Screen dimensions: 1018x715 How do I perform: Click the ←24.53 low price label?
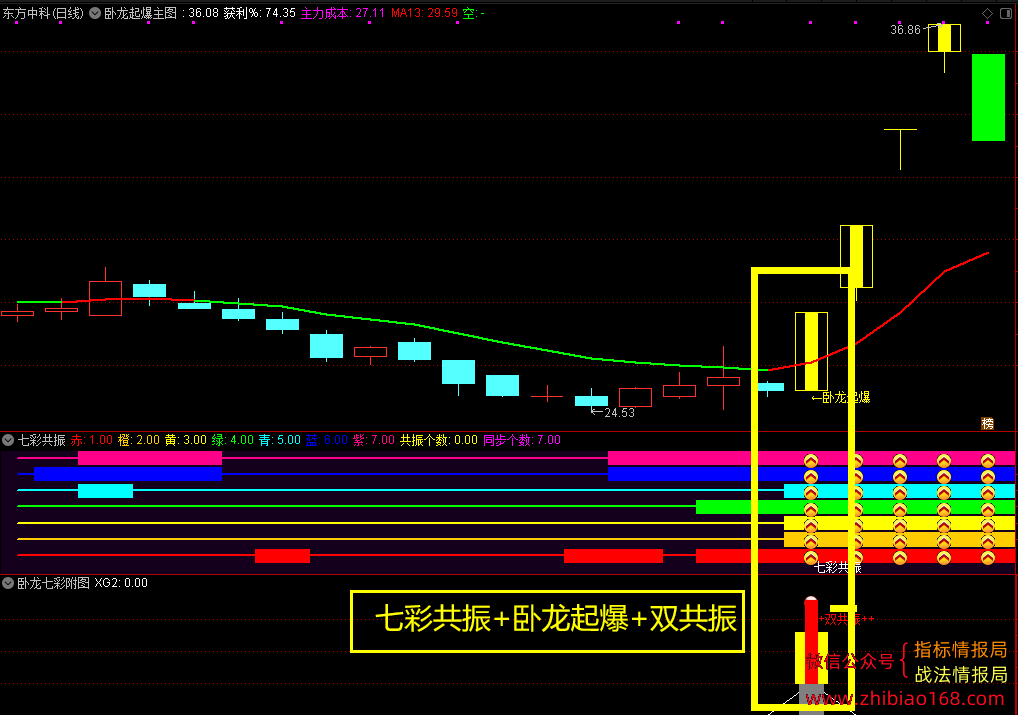point(613,412)
